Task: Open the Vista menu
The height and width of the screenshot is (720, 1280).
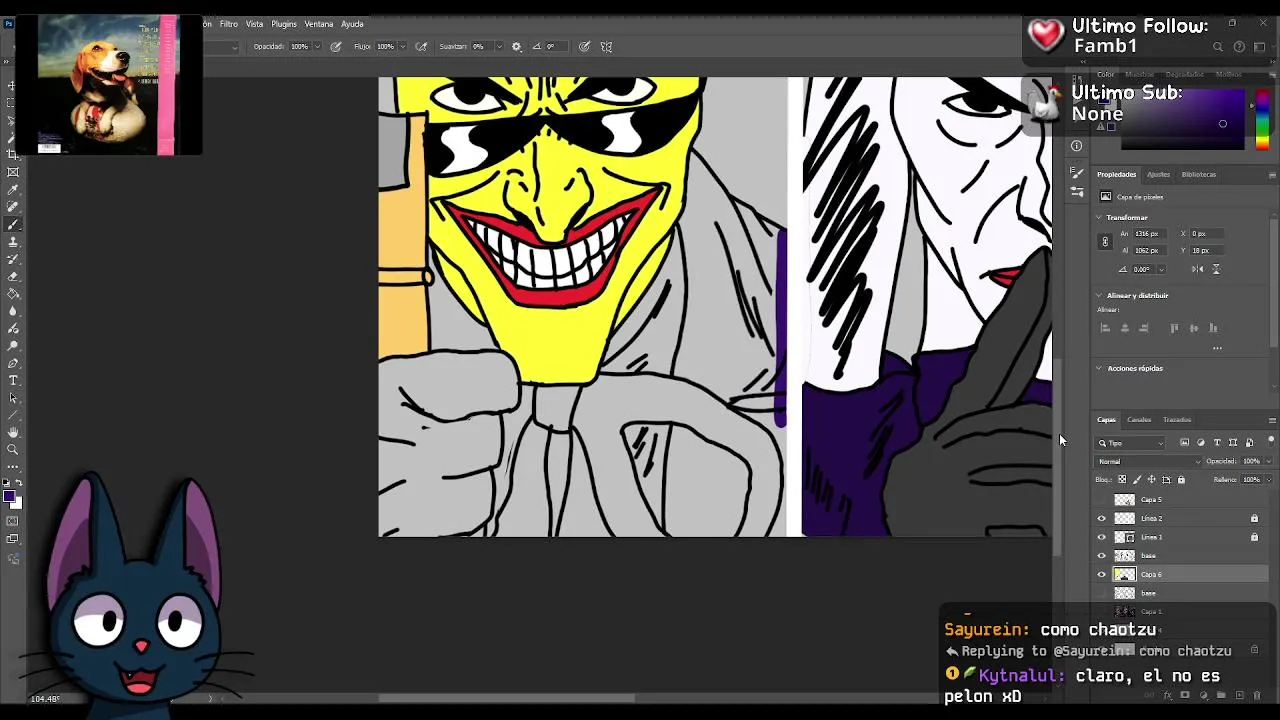Action: [x=255, y=24]
